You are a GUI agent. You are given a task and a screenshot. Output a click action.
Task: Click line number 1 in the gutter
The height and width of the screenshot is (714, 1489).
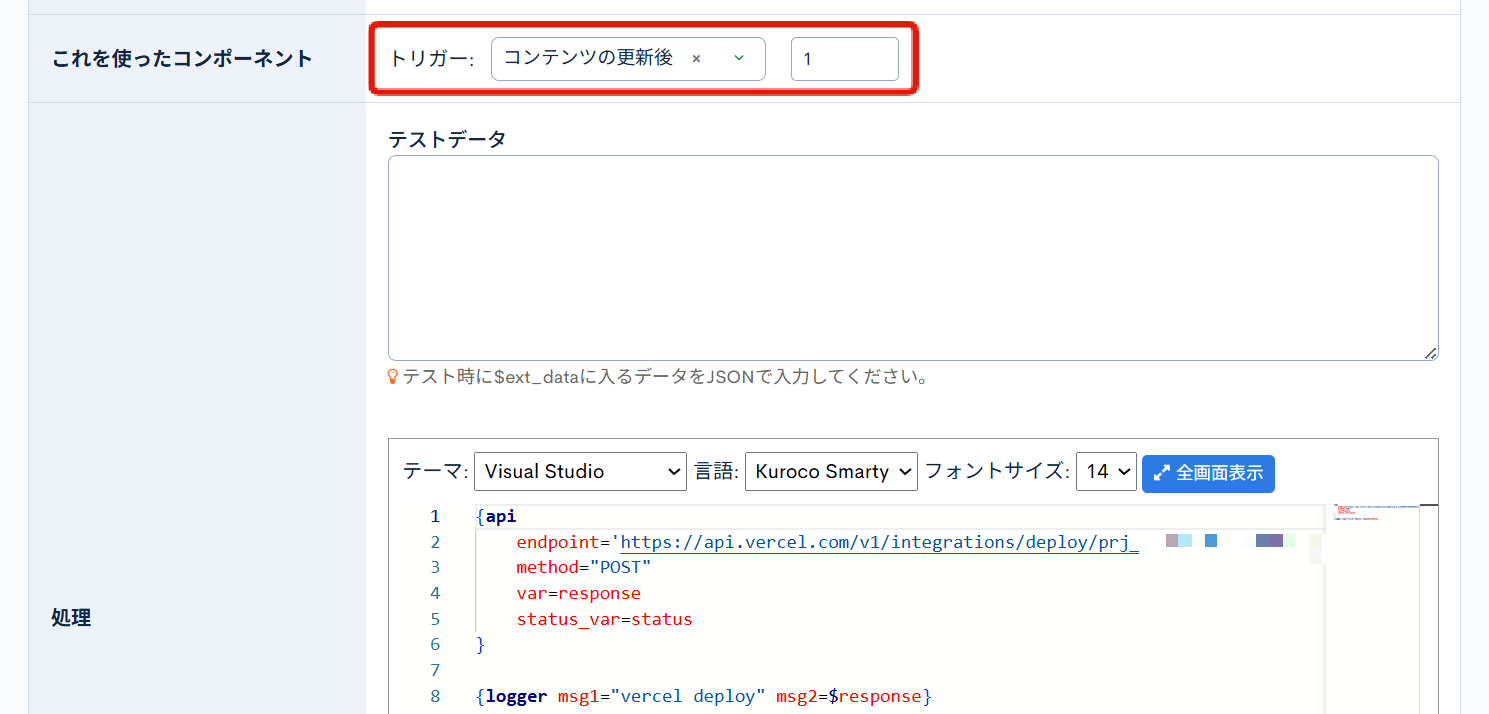point(435,517)
